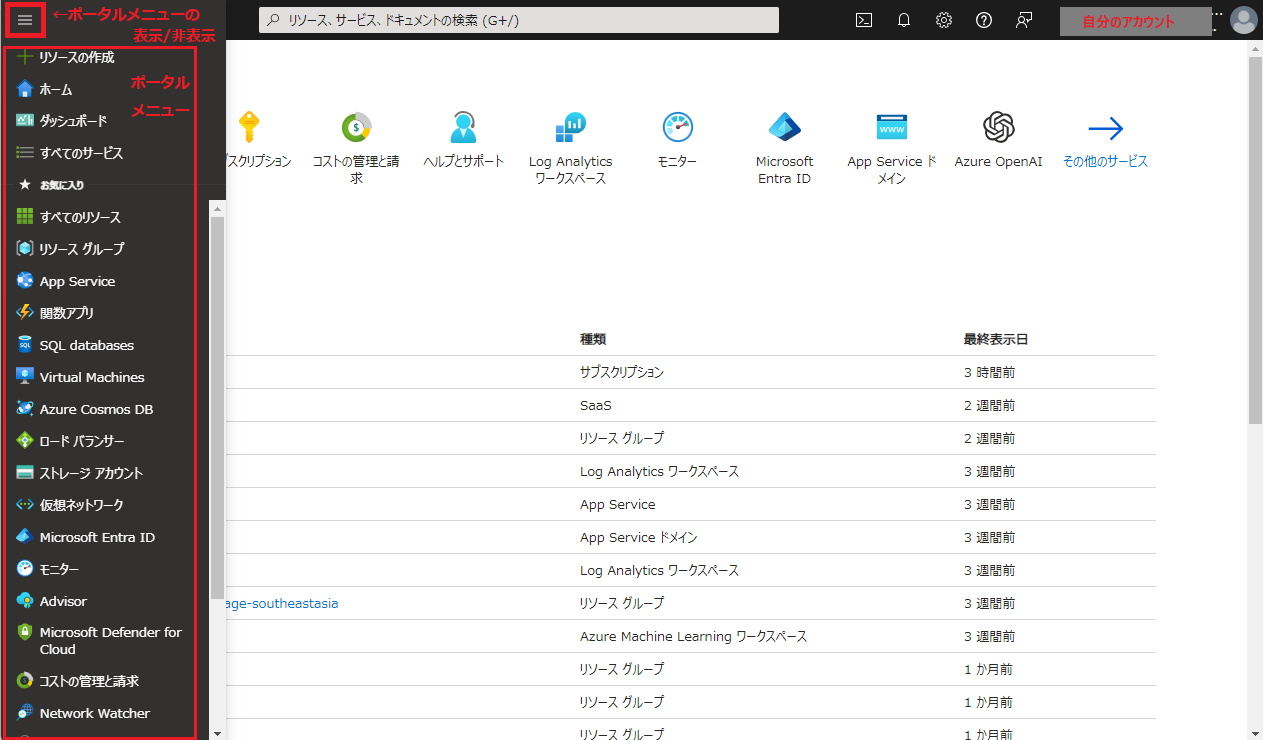This screenshot has width=1263, height=740.
Task: Click the search box for resources, services, docs
Action: (x=519, y=20)
